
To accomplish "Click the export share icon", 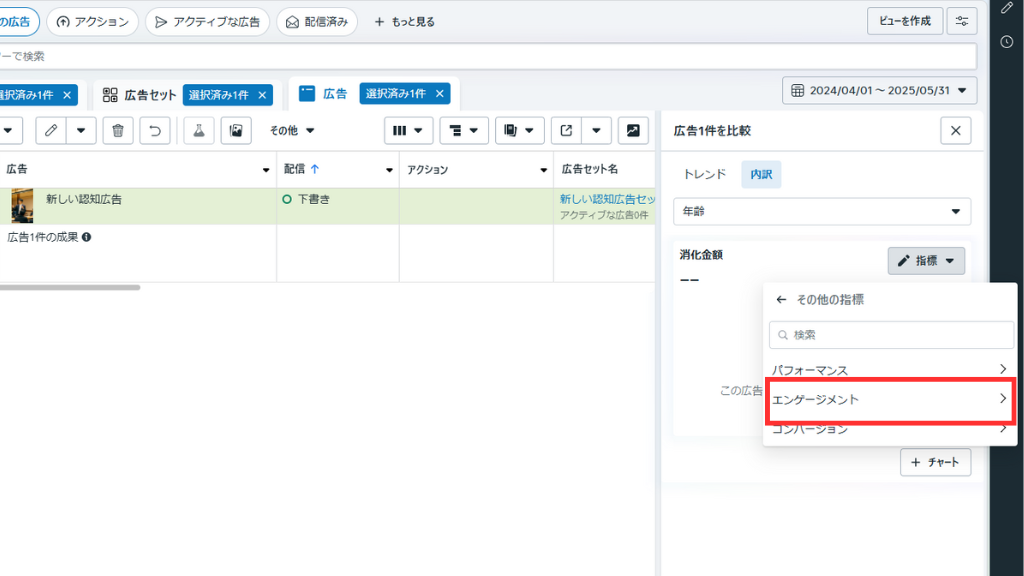I will [x=567, y=130].
